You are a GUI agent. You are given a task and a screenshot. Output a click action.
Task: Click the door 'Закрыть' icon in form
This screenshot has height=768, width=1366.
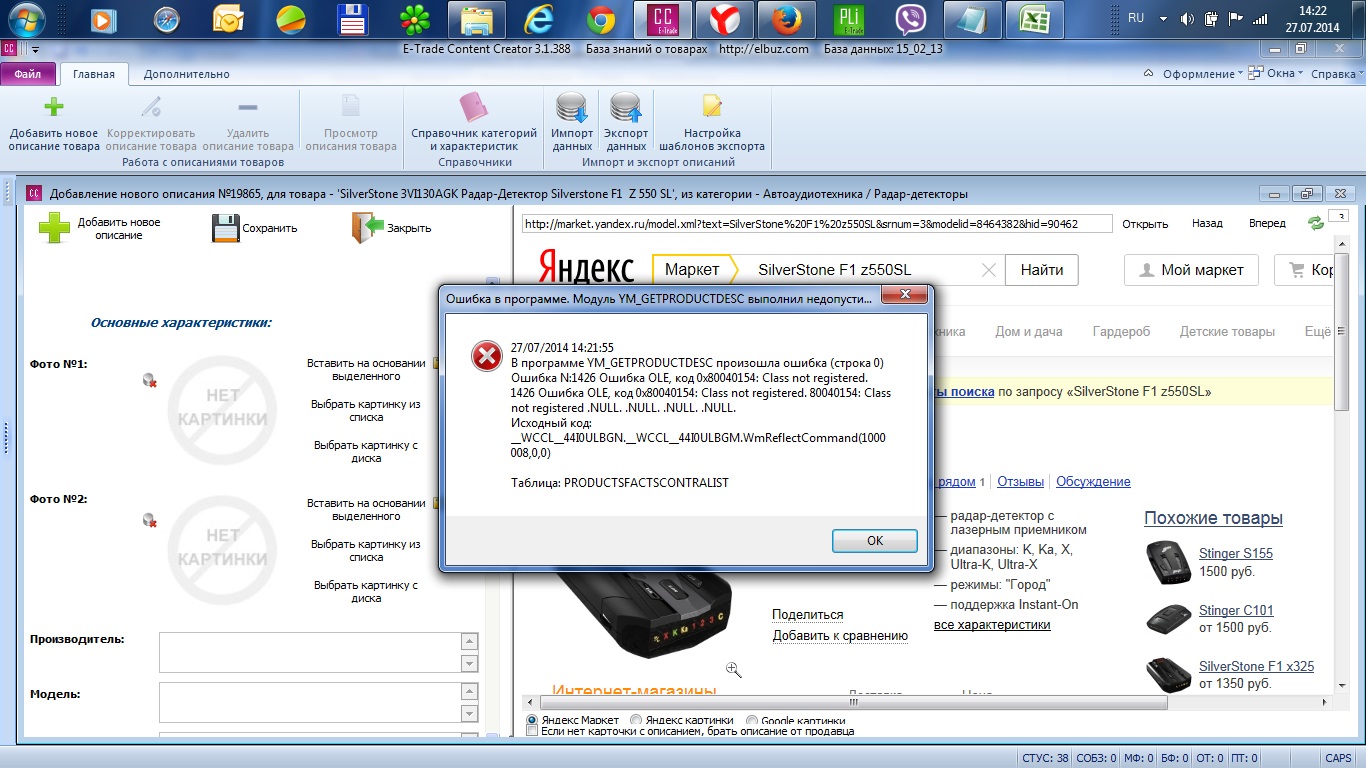[x=367, y=228]
